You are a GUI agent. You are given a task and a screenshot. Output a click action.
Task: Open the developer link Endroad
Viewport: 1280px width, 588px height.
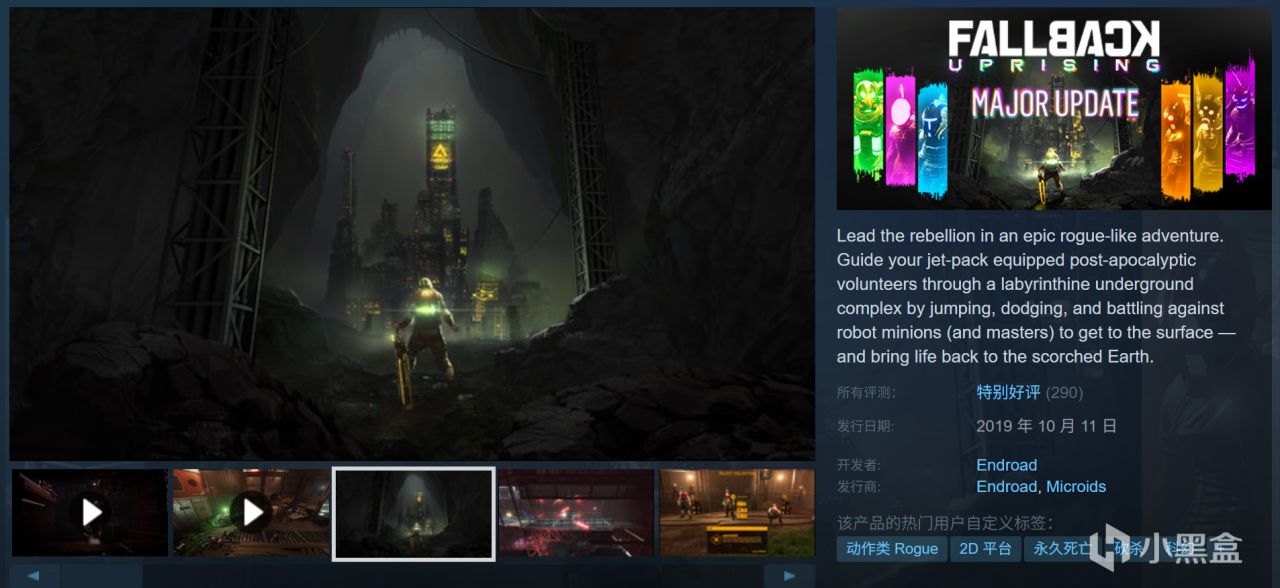[x=1006, y=464]
